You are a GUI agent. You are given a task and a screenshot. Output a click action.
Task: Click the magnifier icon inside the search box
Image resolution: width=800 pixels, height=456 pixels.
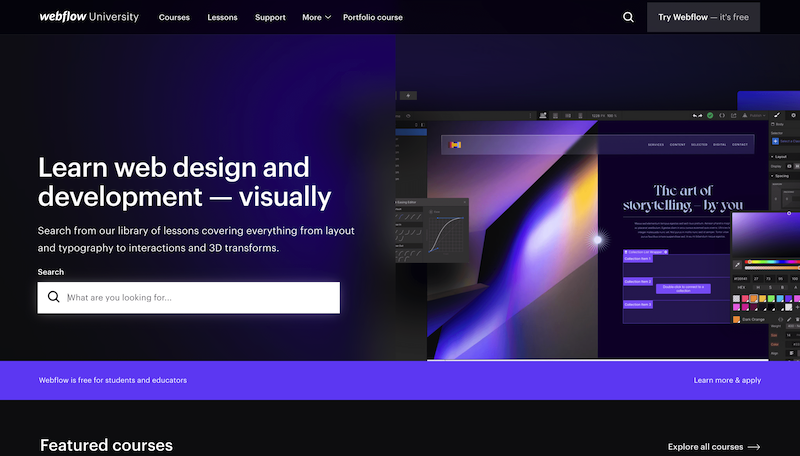[54, 297]
